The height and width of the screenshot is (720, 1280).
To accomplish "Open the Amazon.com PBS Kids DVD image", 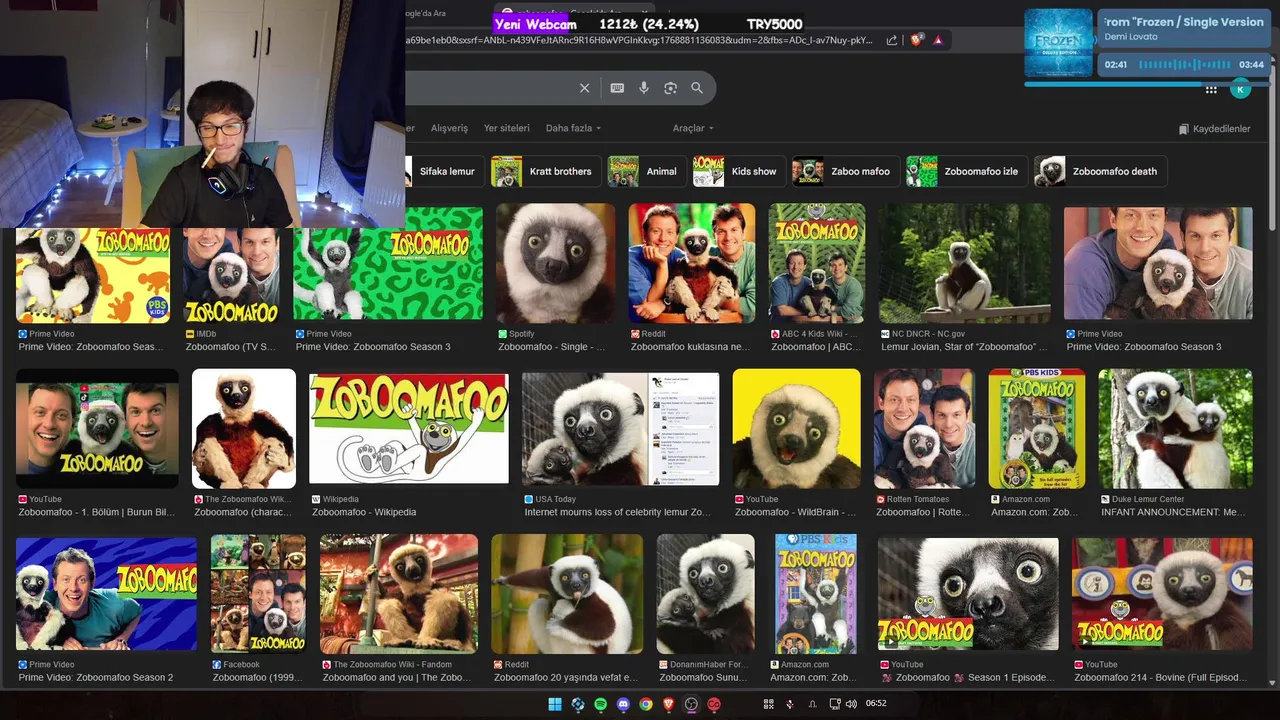I will coord(1037,429).
